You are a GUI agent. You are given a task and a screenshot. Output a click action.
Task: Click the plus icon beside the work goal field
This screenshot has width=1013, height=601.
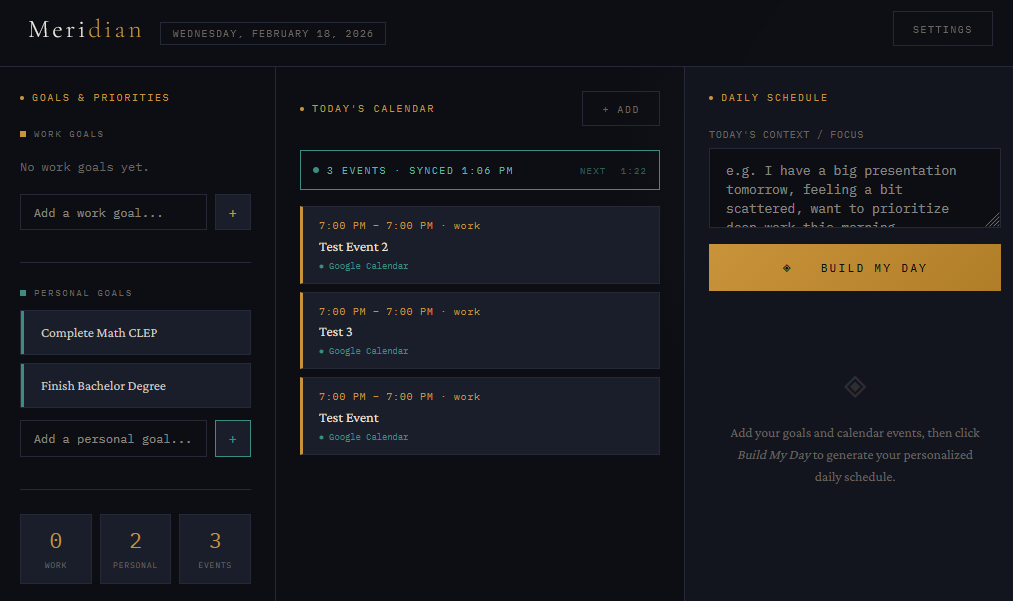pos(232,212)
